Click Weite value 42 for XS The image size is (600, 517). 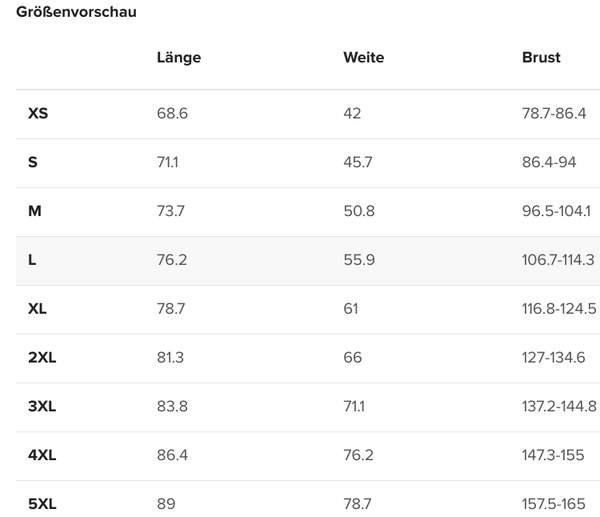pos(352,113)
